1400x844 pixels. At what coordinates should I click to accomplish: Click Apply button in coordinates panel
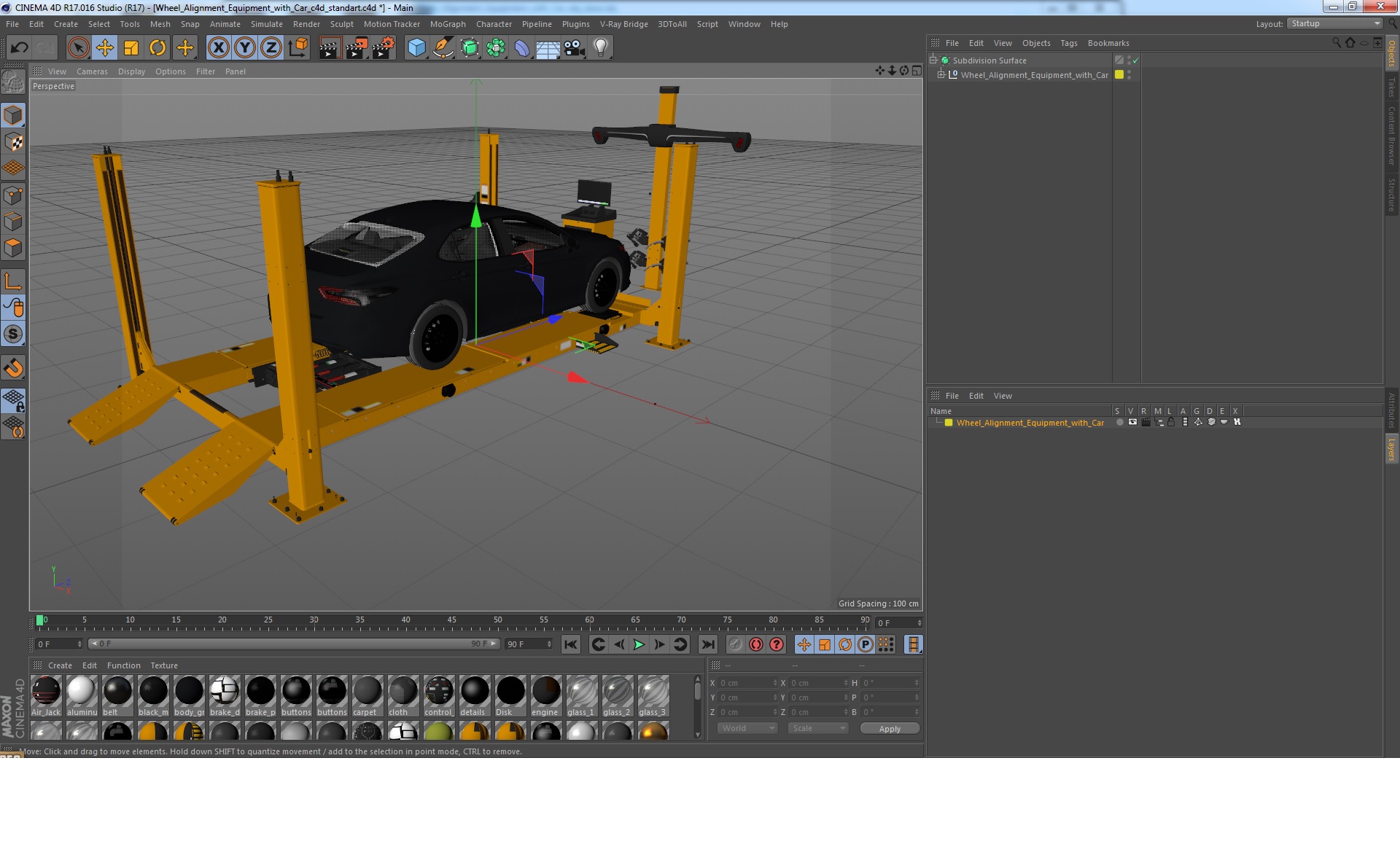pyautogui.click(x=890, y=729)
